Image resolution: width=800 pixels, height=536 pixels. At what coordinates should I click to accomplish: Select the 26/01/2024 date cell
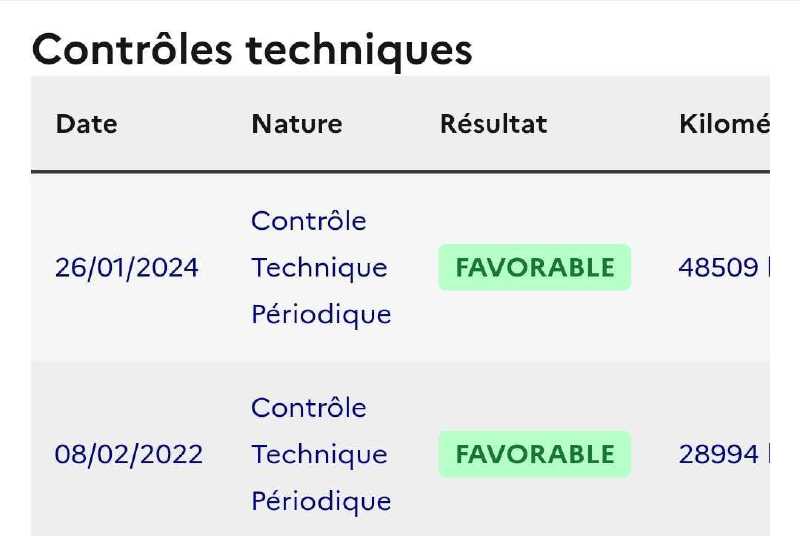pyautogui.click(x=127, y=268)
